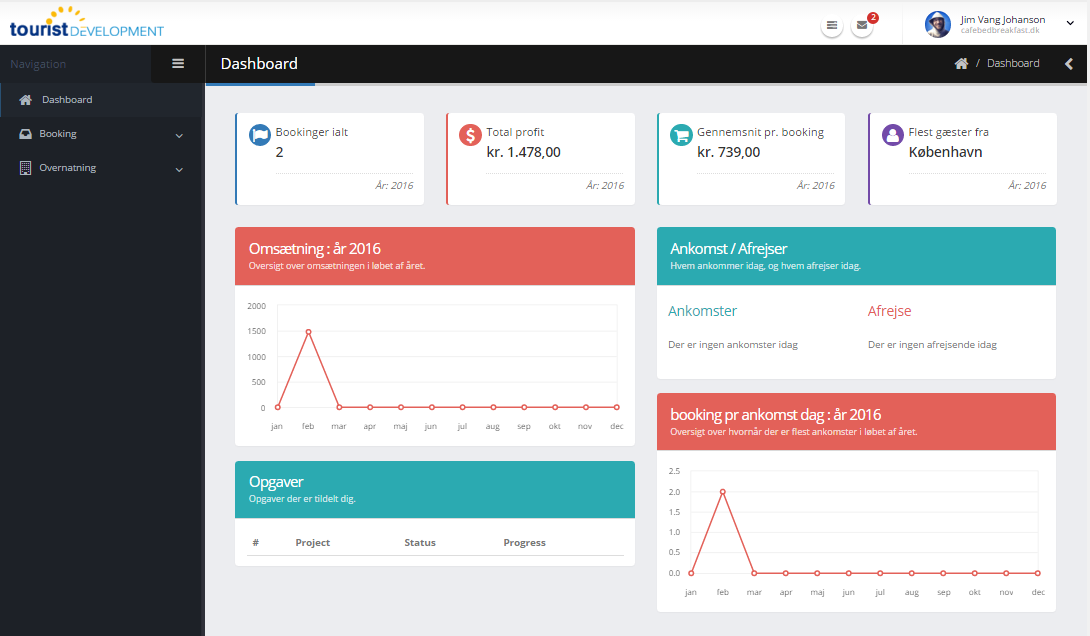Click the user icon on Flest gæster card
Image resolution: width=1090 pixels, height=636 pixels.
point(893,135)
